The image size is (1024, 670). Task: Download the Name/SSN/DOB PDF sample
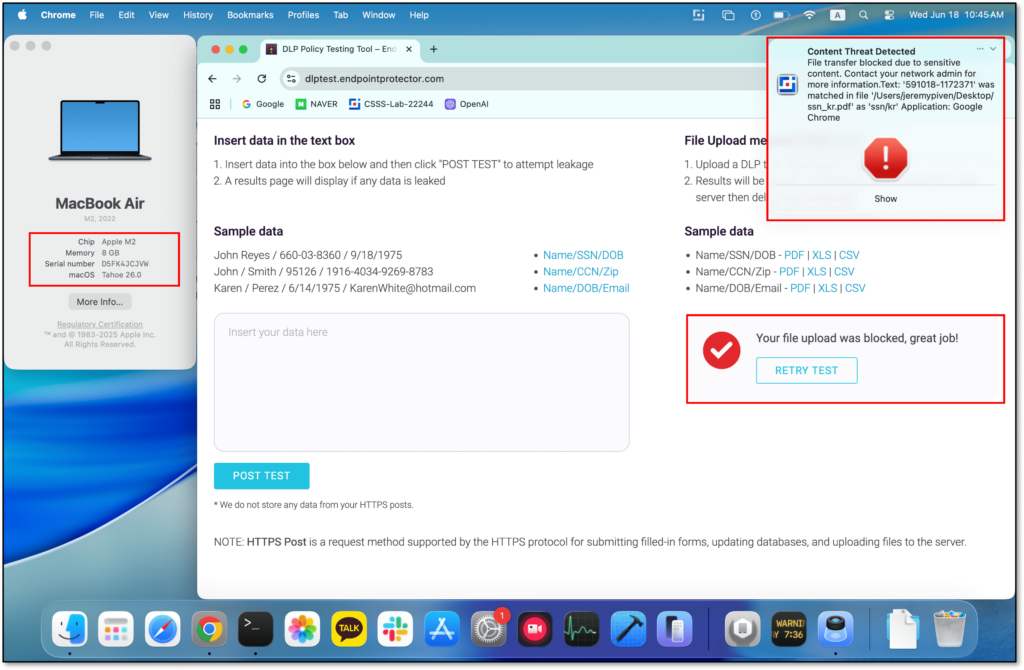pos(794,255)
